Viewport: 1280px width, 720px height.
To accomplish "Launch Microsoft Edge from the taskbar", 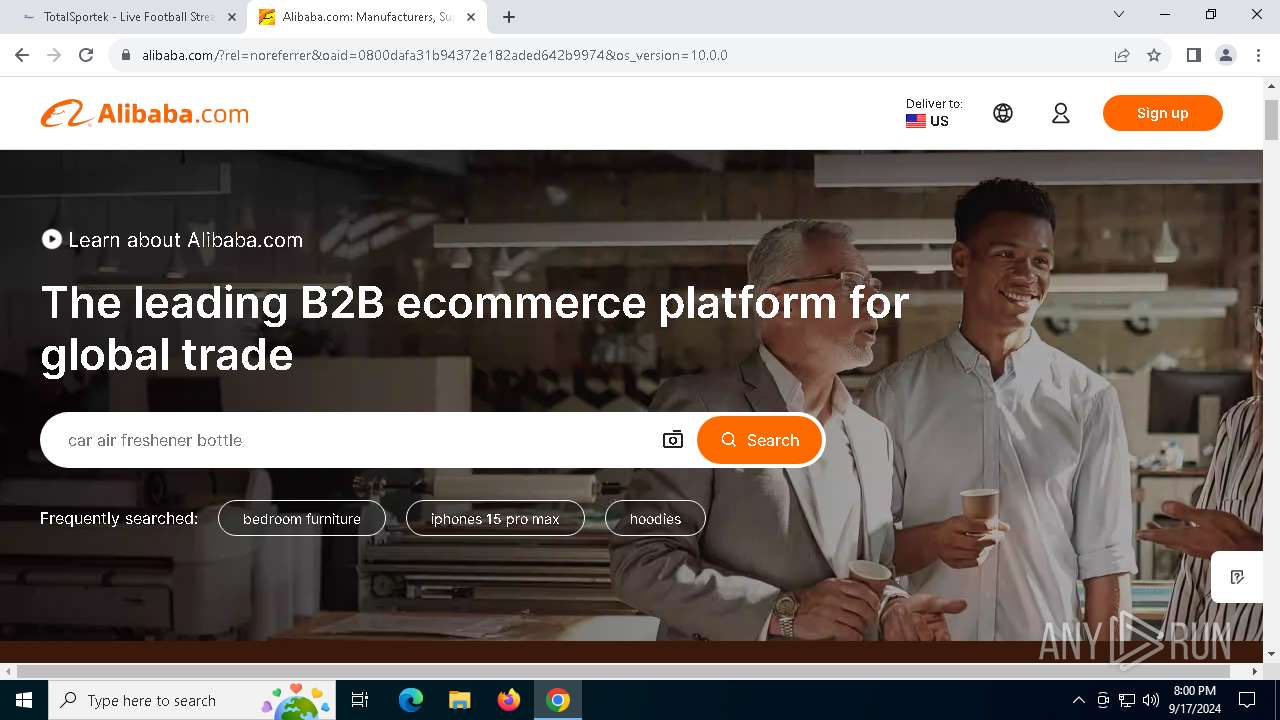I will 411,700.
